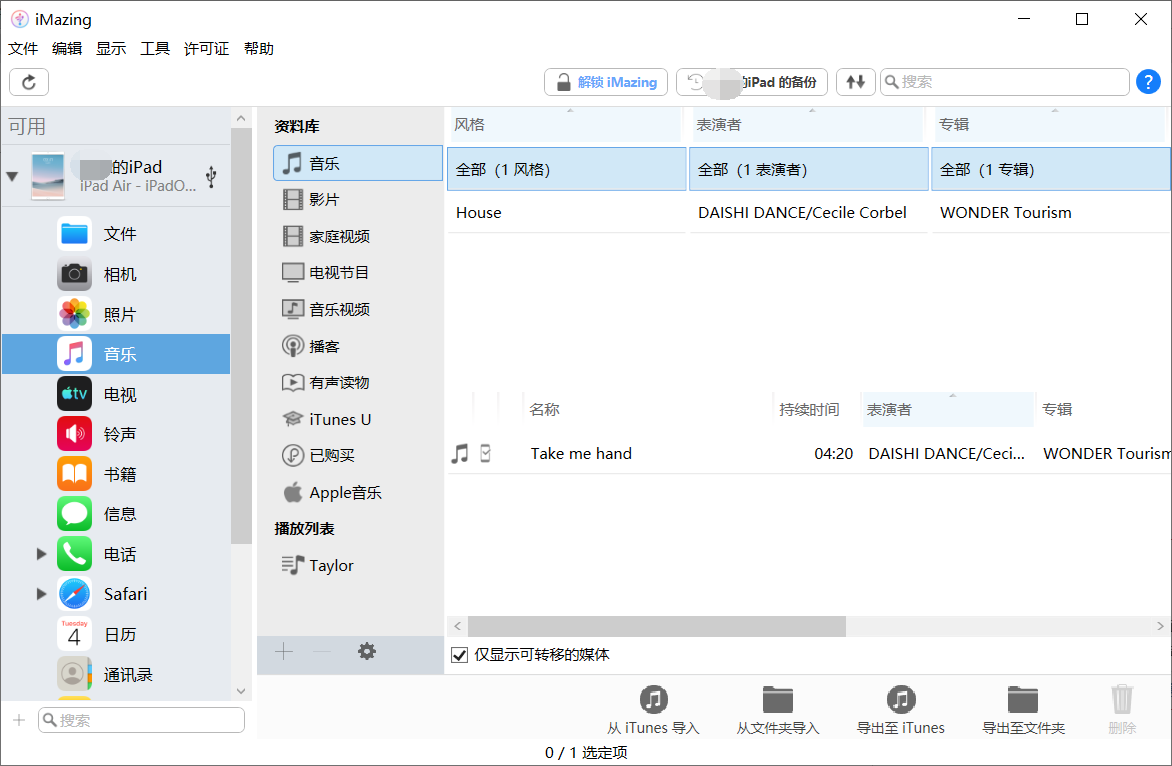Sort the top 表演者 filter column header
Viewport: 1172px width, 766px height.
pos(807,125)
